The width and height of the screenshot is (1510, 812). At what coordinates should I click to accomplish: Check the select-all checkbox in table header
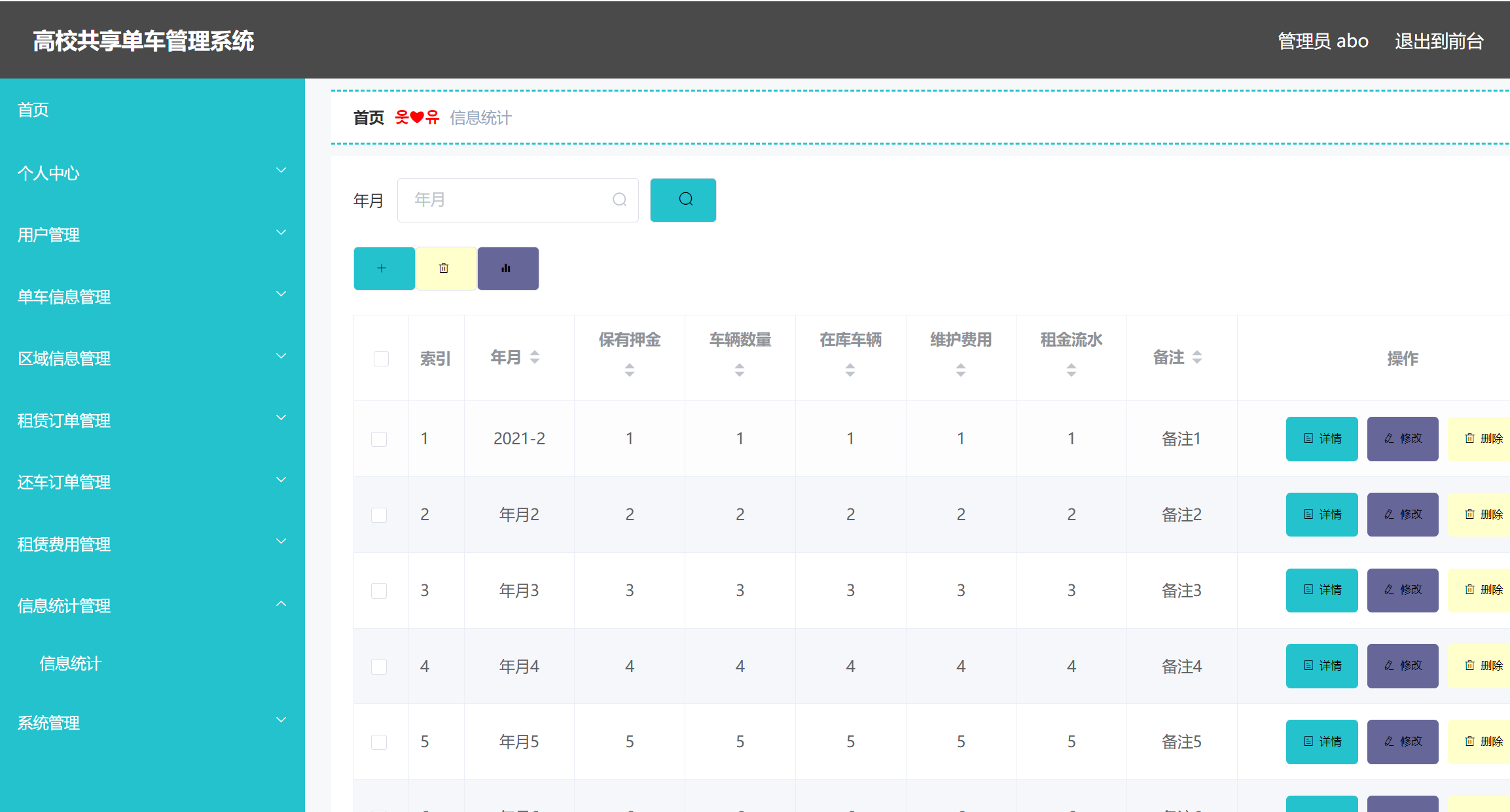click(x=380, y=359)
